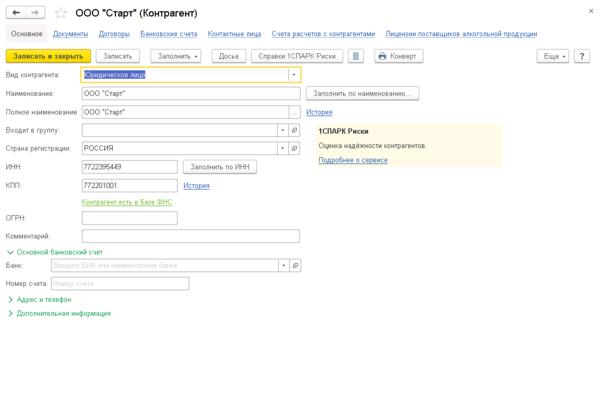This screenshot has height=393, width=600.
Task: Open История link next to Полное наименование
Action: (319, 112)
